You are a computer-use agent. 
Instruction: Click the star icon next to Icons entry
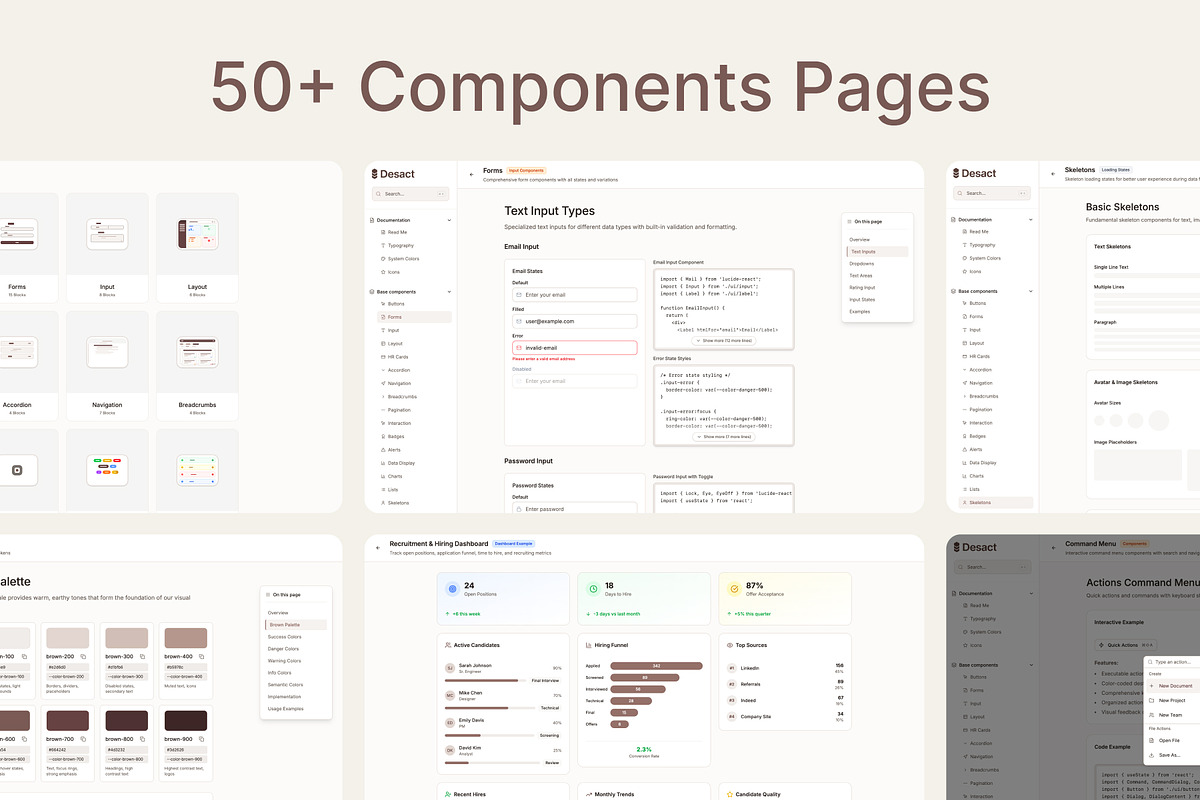382,272
